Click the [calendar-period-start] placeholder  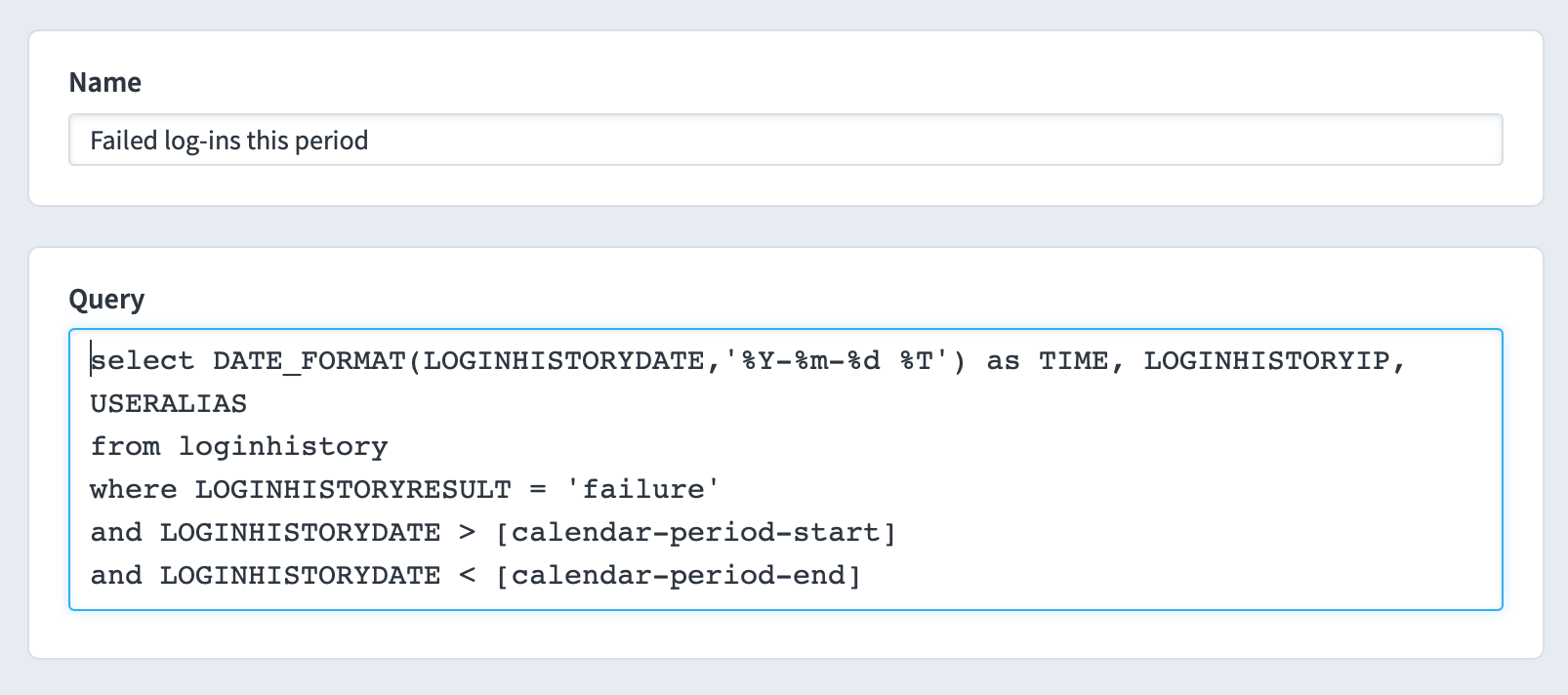(695, 532)
